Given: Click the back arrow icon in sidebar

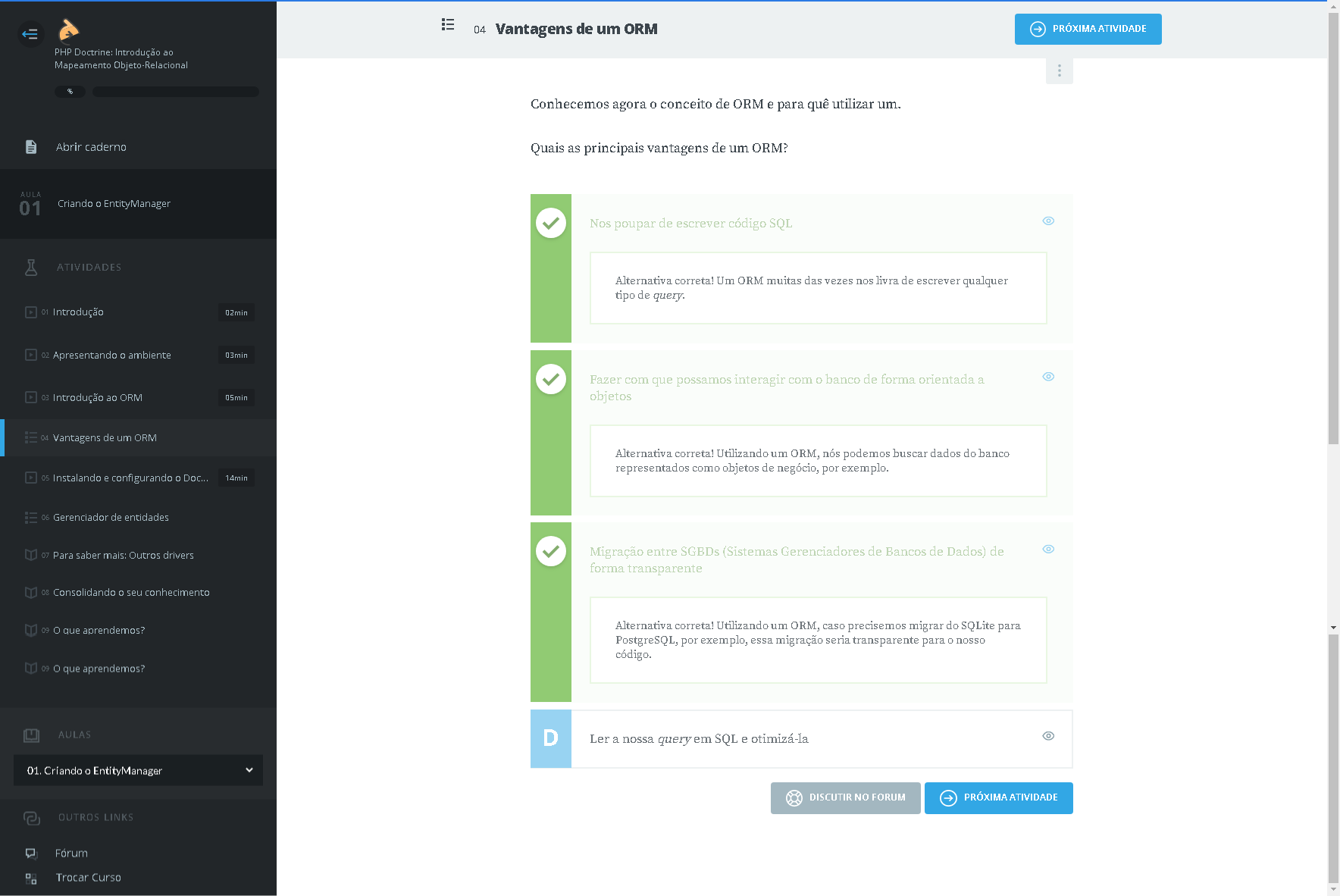Looking at the screenshot, I should click(30, 33).
